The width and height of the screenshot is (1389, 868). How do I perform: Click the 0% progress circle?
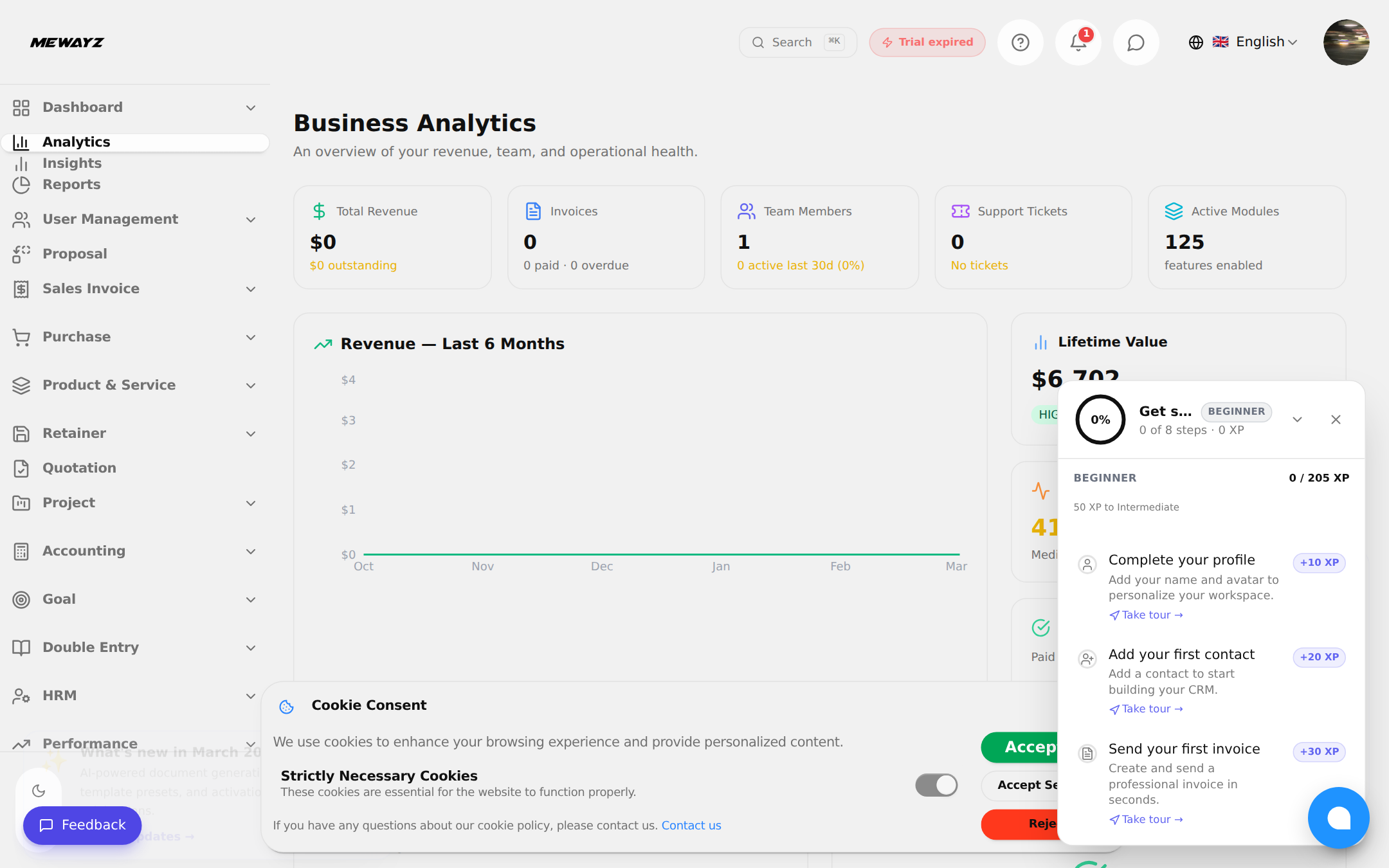pos(1100,419)
